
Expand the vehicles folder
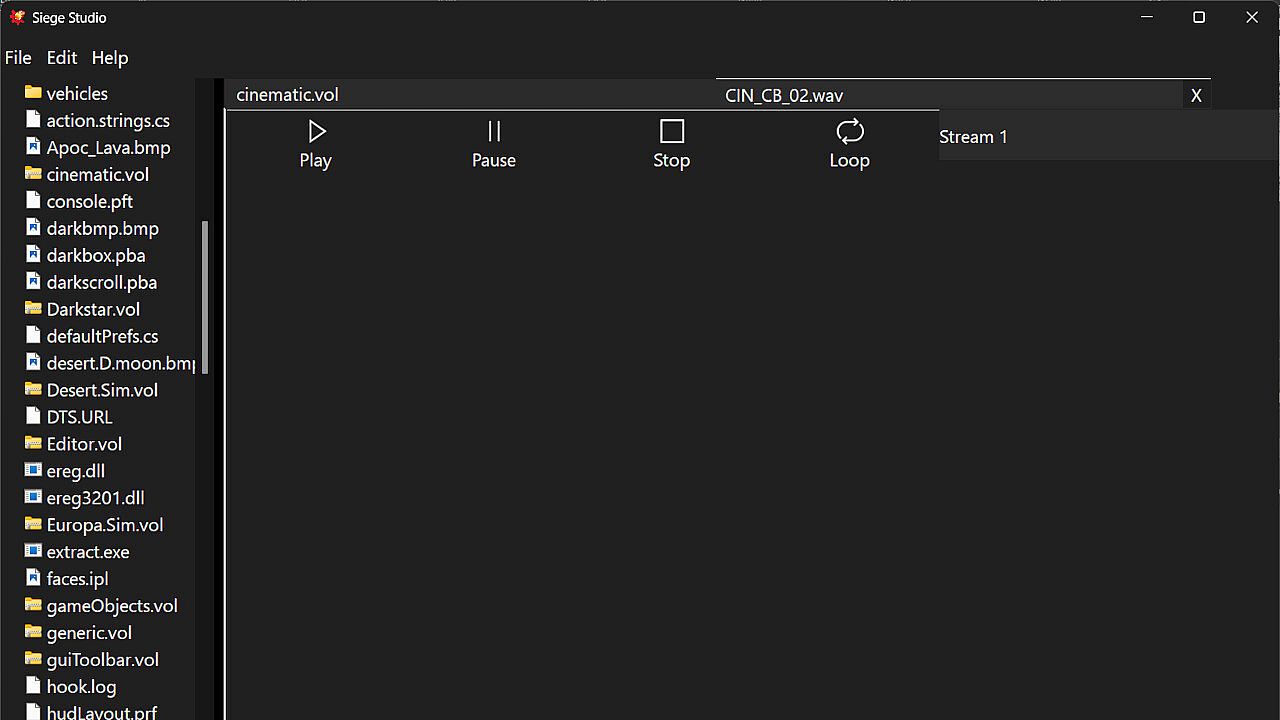[x=33, y=93]
